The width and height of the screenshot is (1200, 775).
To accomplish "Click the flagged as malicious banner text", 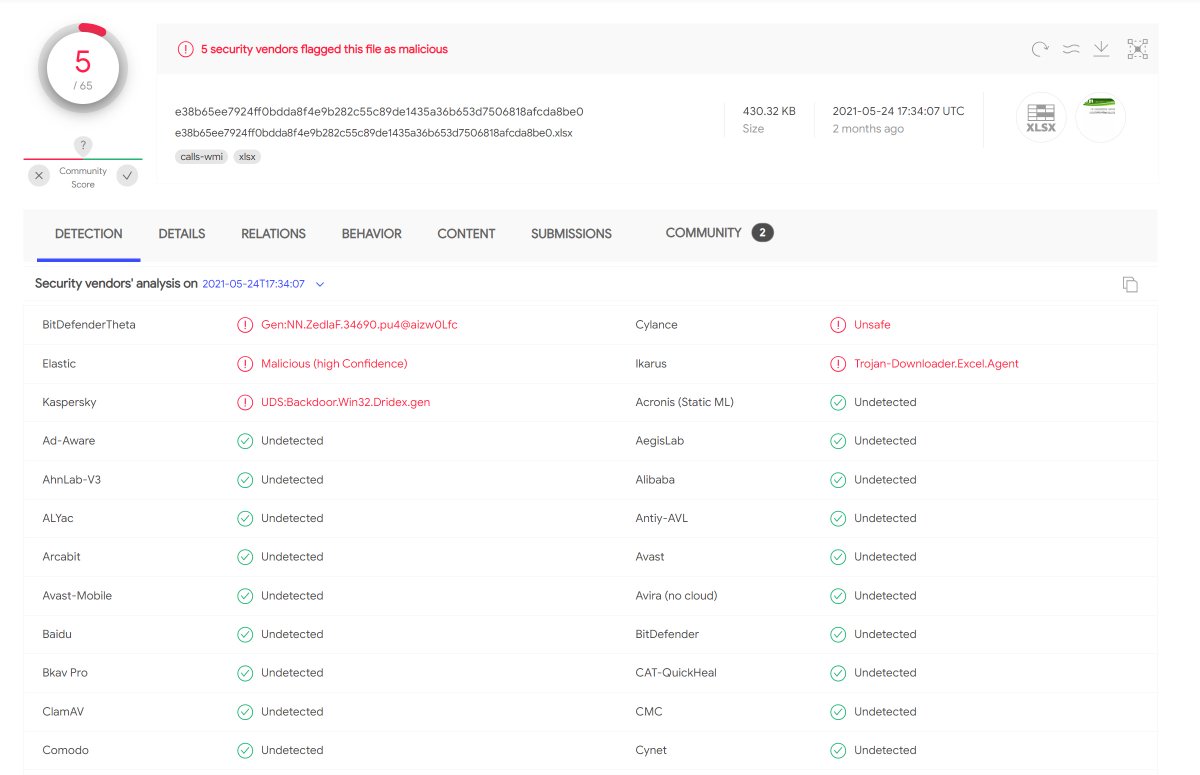I will [x=324, y=49].
